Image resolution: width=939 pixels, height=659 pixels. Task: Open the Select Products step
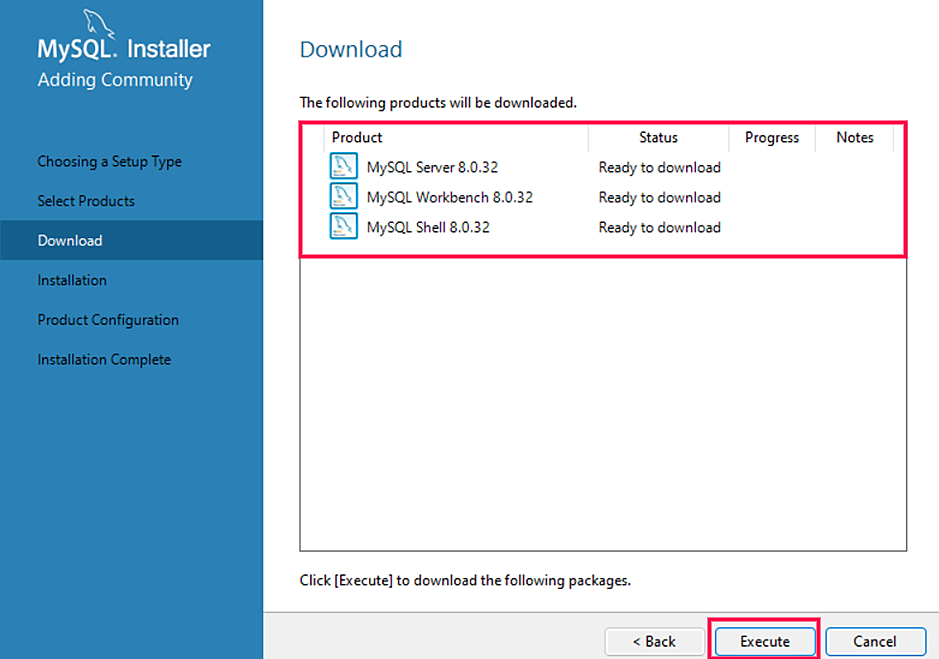click(x=86, y=201)
